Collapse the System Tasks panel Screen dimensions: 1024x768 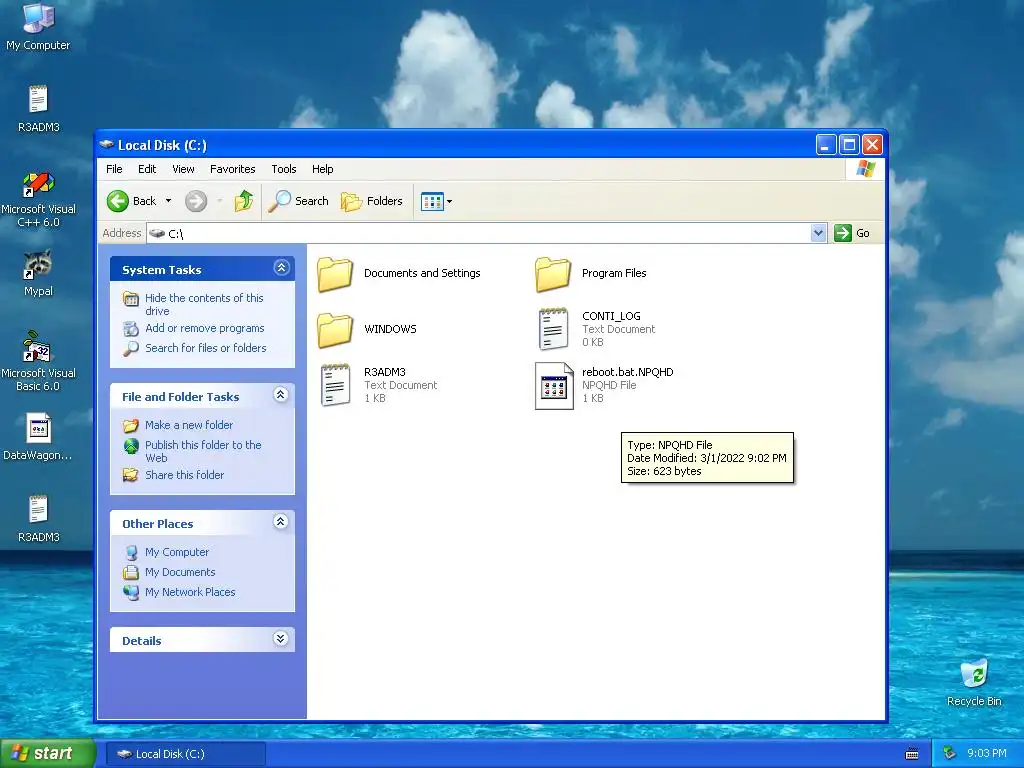click(x=281, y=268)
